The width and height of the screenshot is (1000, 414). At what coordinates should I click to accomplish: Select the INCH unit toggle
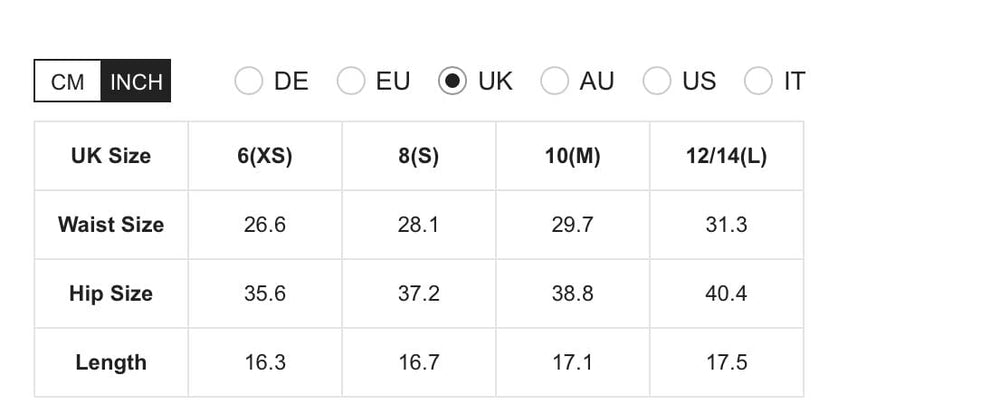136,82
